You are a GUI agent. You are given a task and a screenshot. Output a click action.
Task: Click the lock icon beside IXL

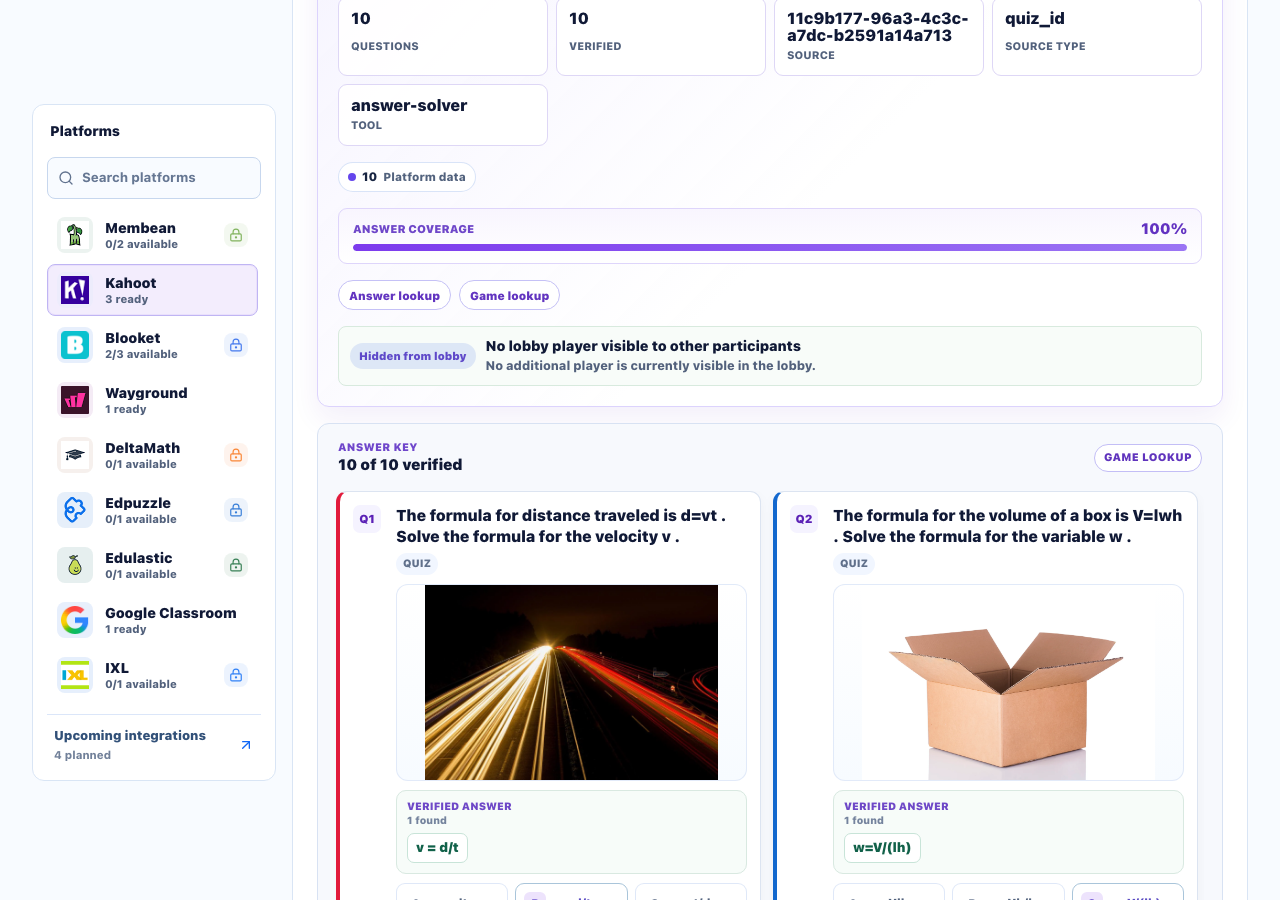pos(236,675)
